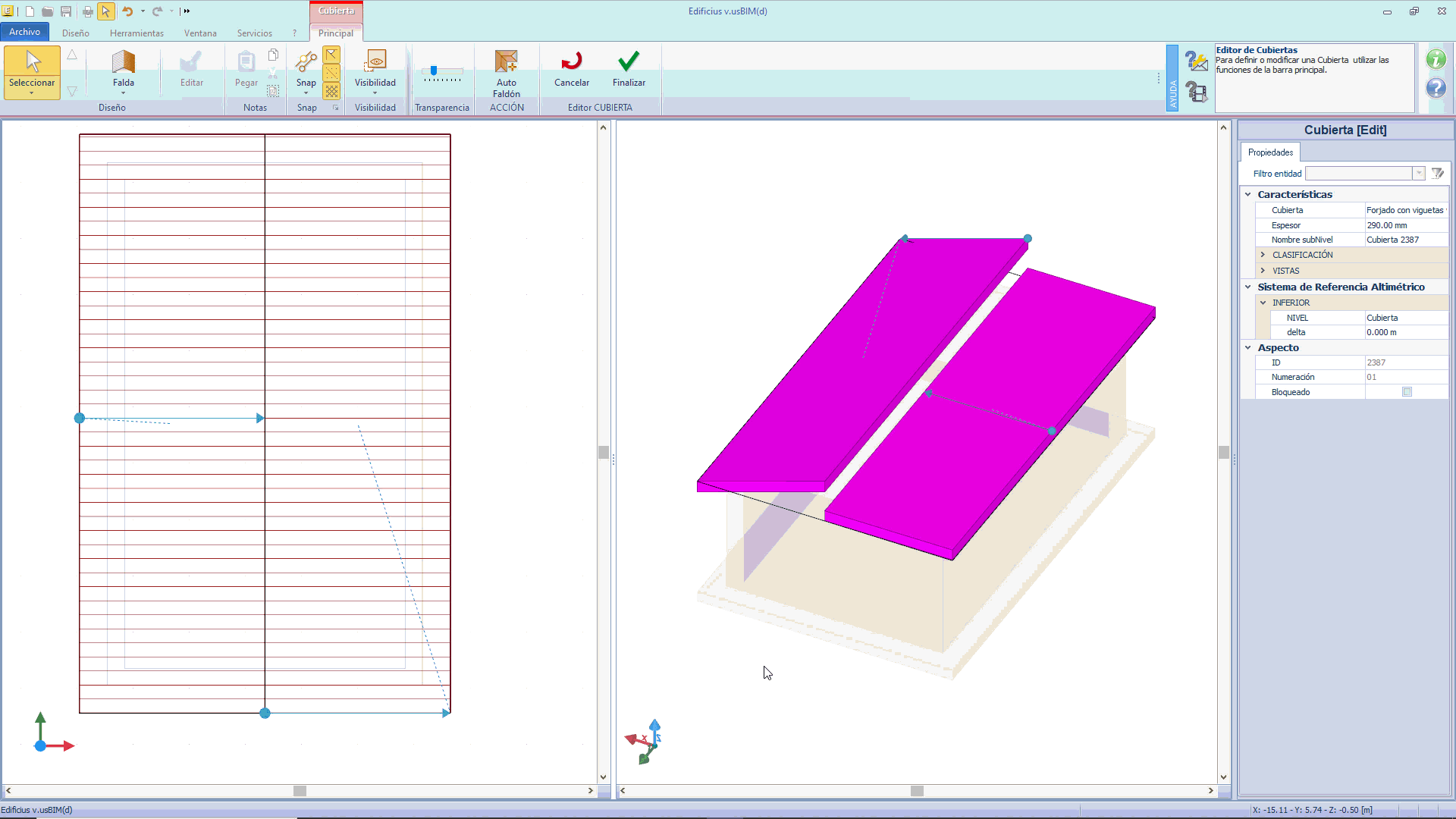Image resolution: width=1456 pixels, height=819 pixels.
Task: Select the Falda roof pitch tool
Action: pos(123,64)
